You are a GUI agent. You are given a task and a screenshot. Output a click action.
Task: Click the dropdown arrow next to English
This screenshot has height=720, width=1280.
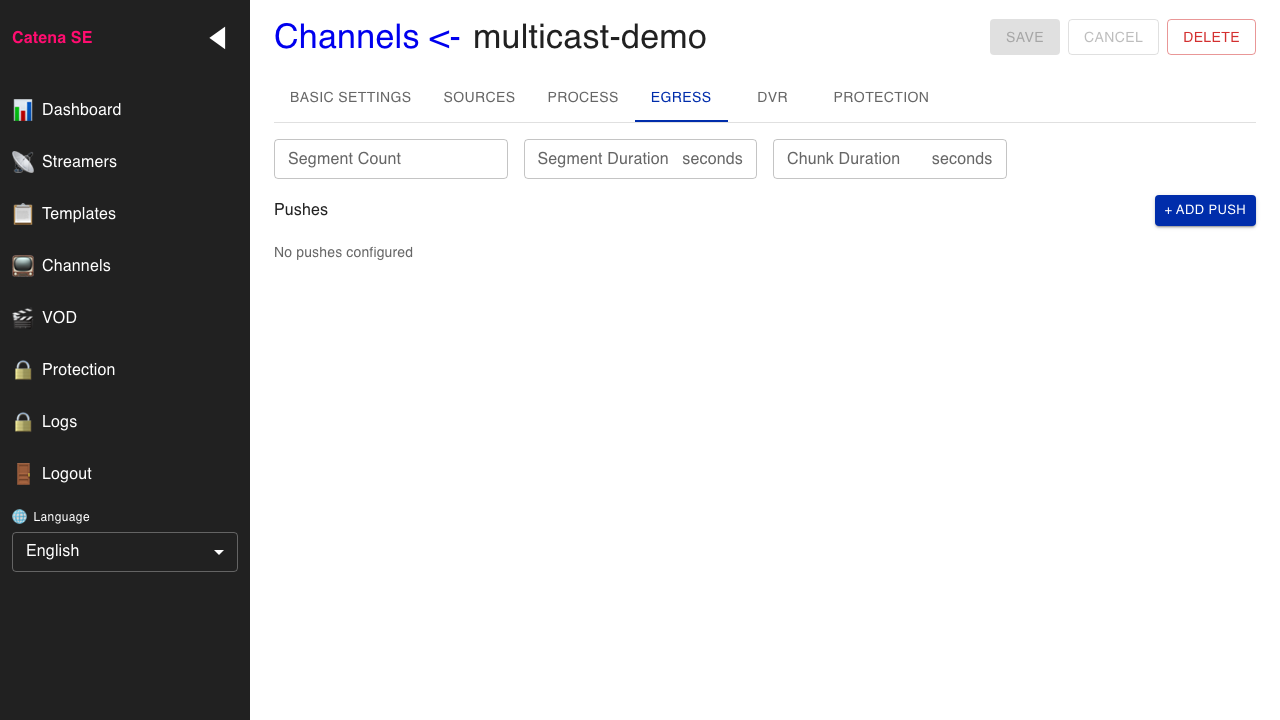219,552
